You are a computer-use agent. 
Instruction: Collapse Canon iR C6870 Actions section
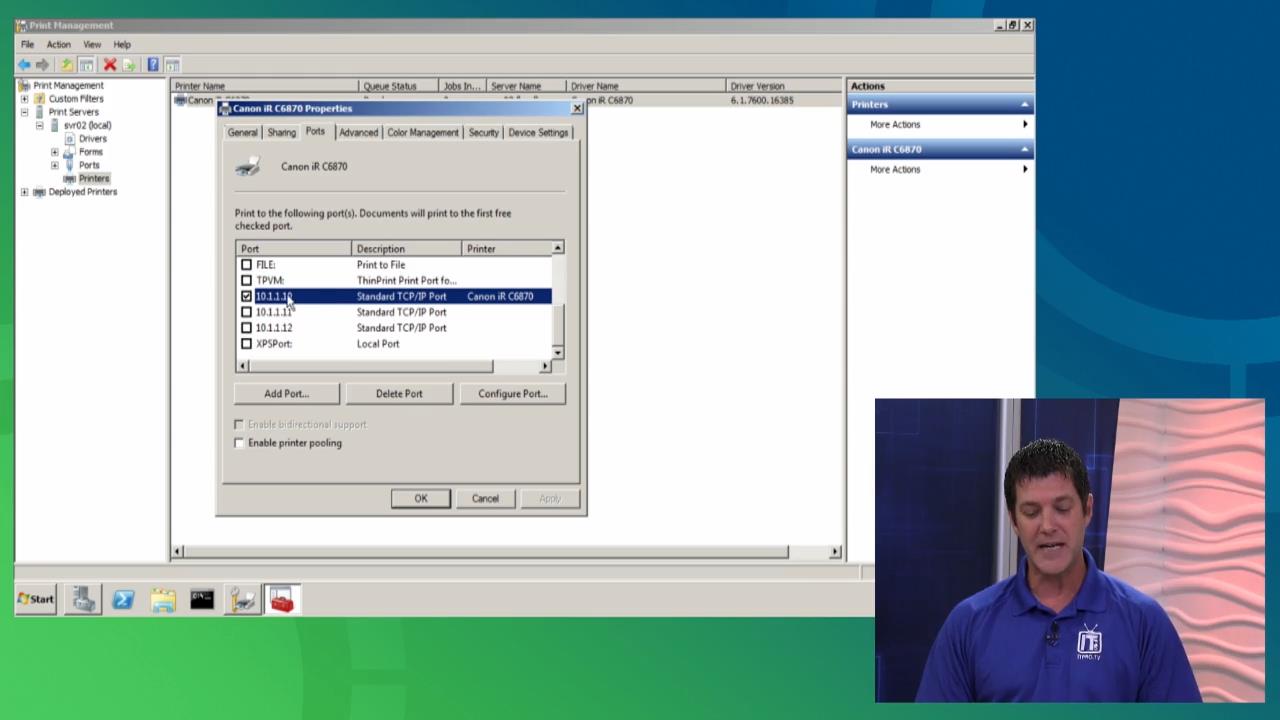coord(1024,149)
